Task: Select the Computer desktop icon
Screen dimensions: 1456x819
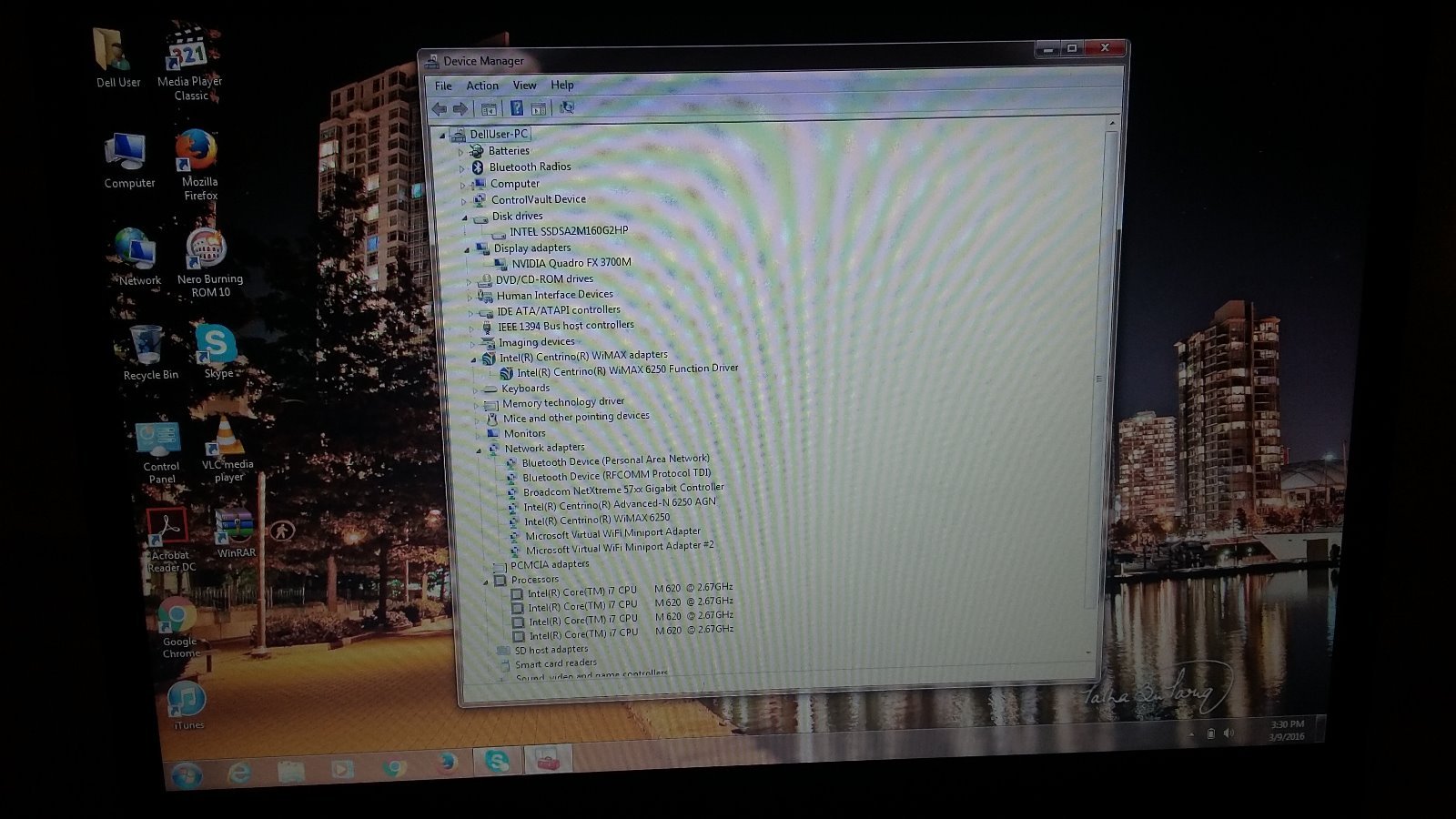Action: tap(129, 161)
